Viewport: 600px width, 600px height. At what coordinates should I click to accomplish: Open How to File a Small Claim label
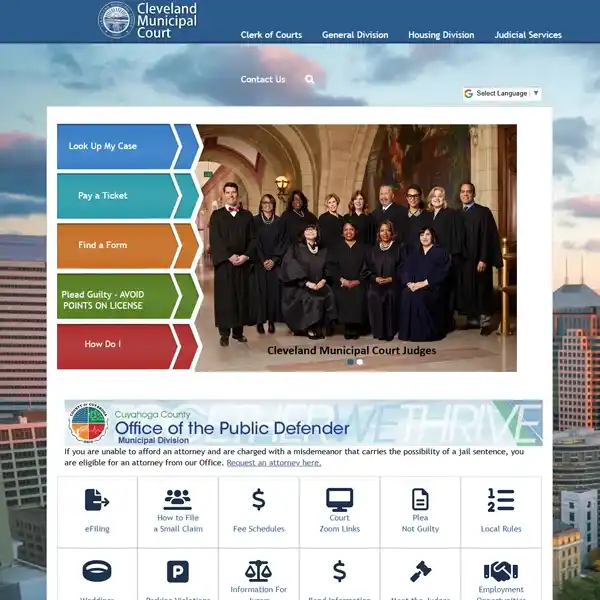178,523
